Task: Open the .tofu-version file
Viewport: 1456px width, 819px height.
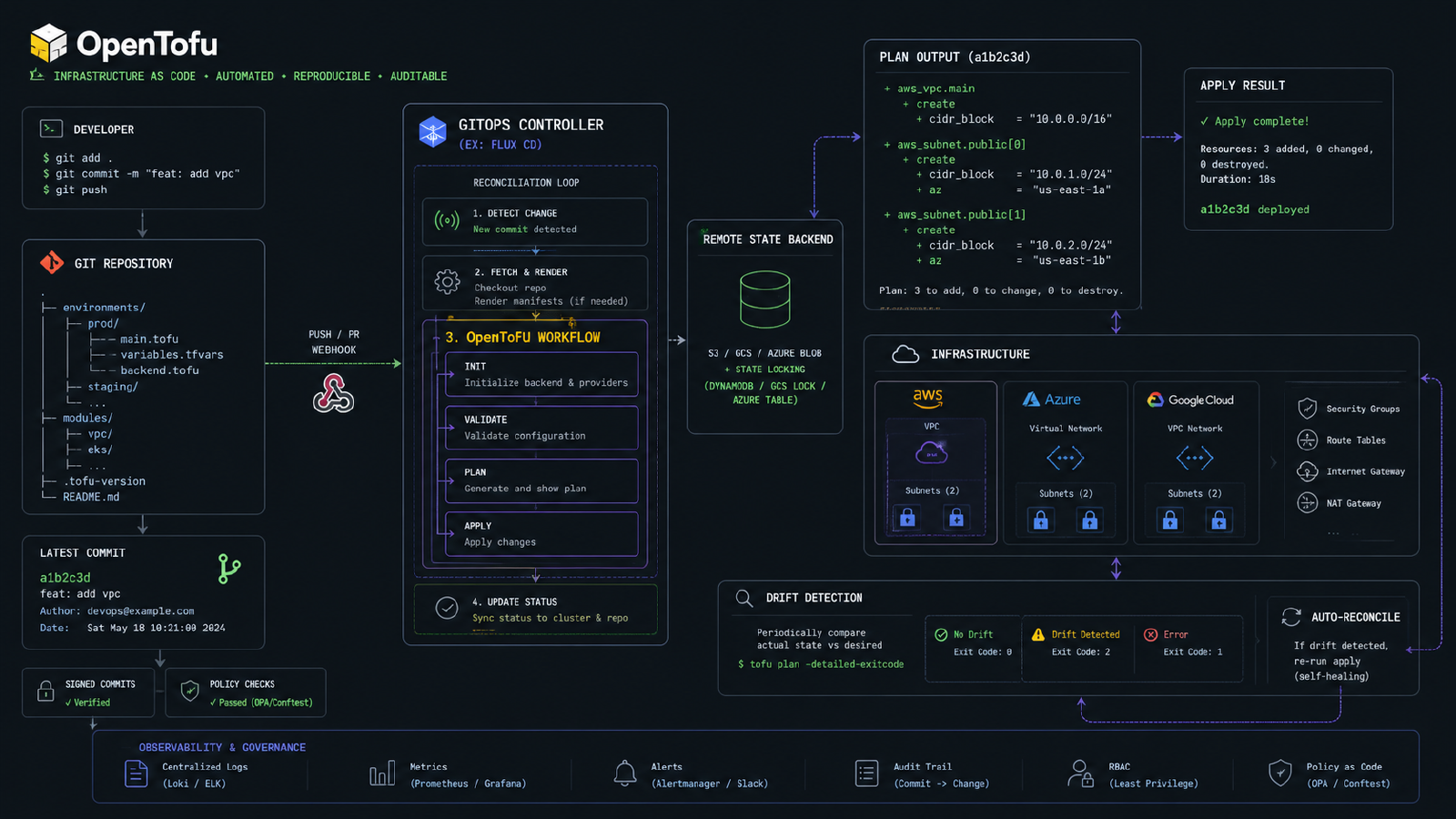Action: (104, 481)
